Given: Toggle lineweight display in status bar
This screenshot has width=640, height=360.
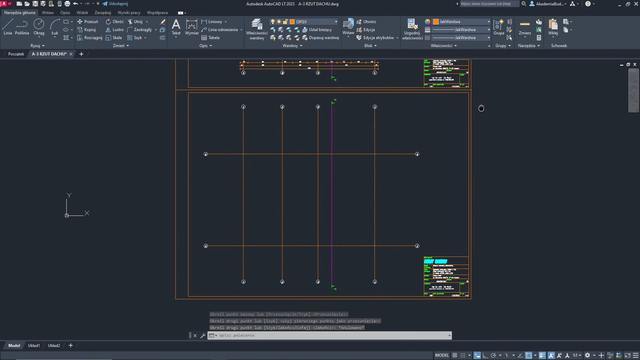Looking at the screenshot, I should tap(542, 356).
